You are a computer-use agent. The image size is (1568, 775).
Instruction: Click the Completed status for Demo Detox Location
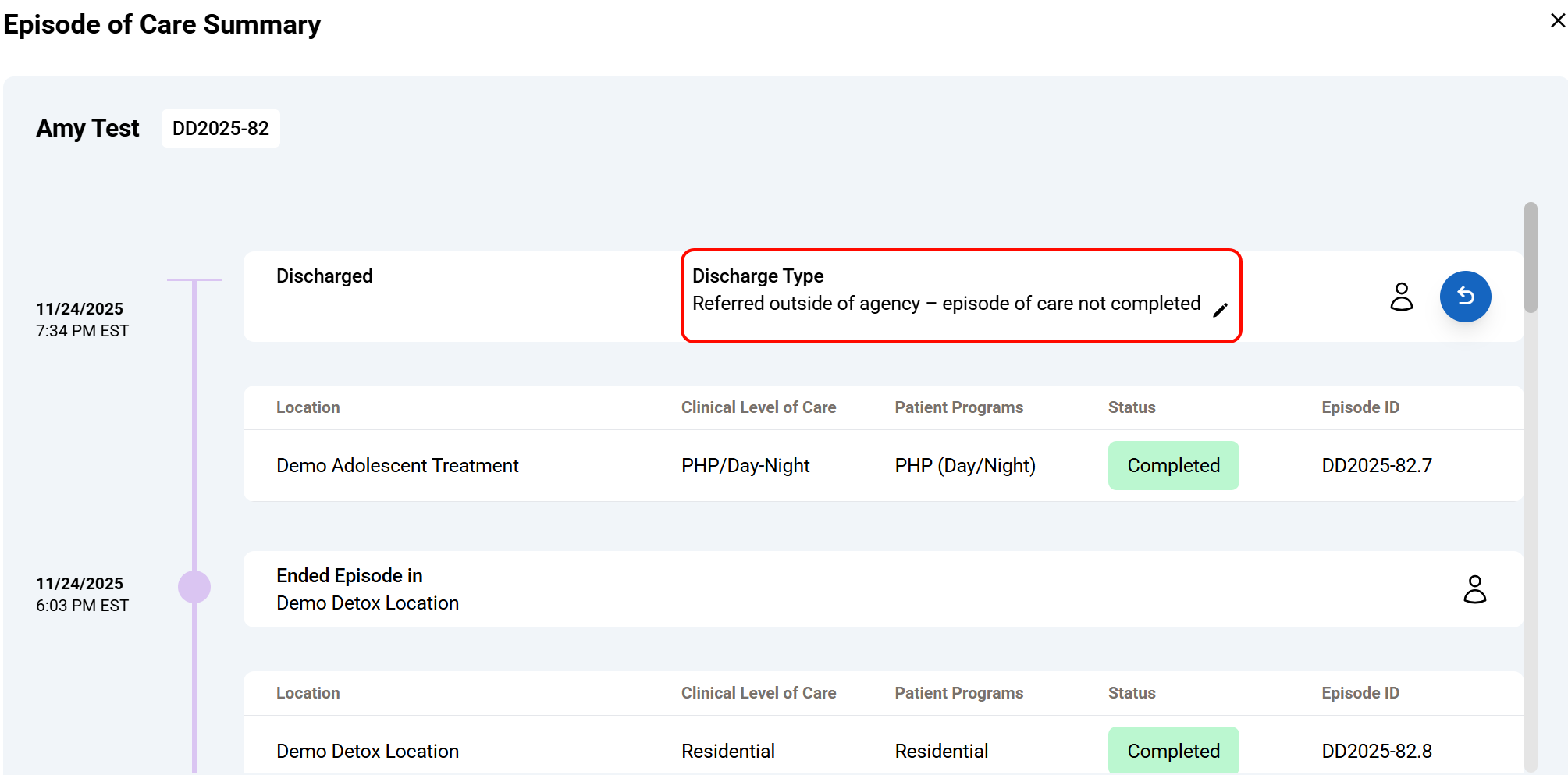tap(1172, 750)
